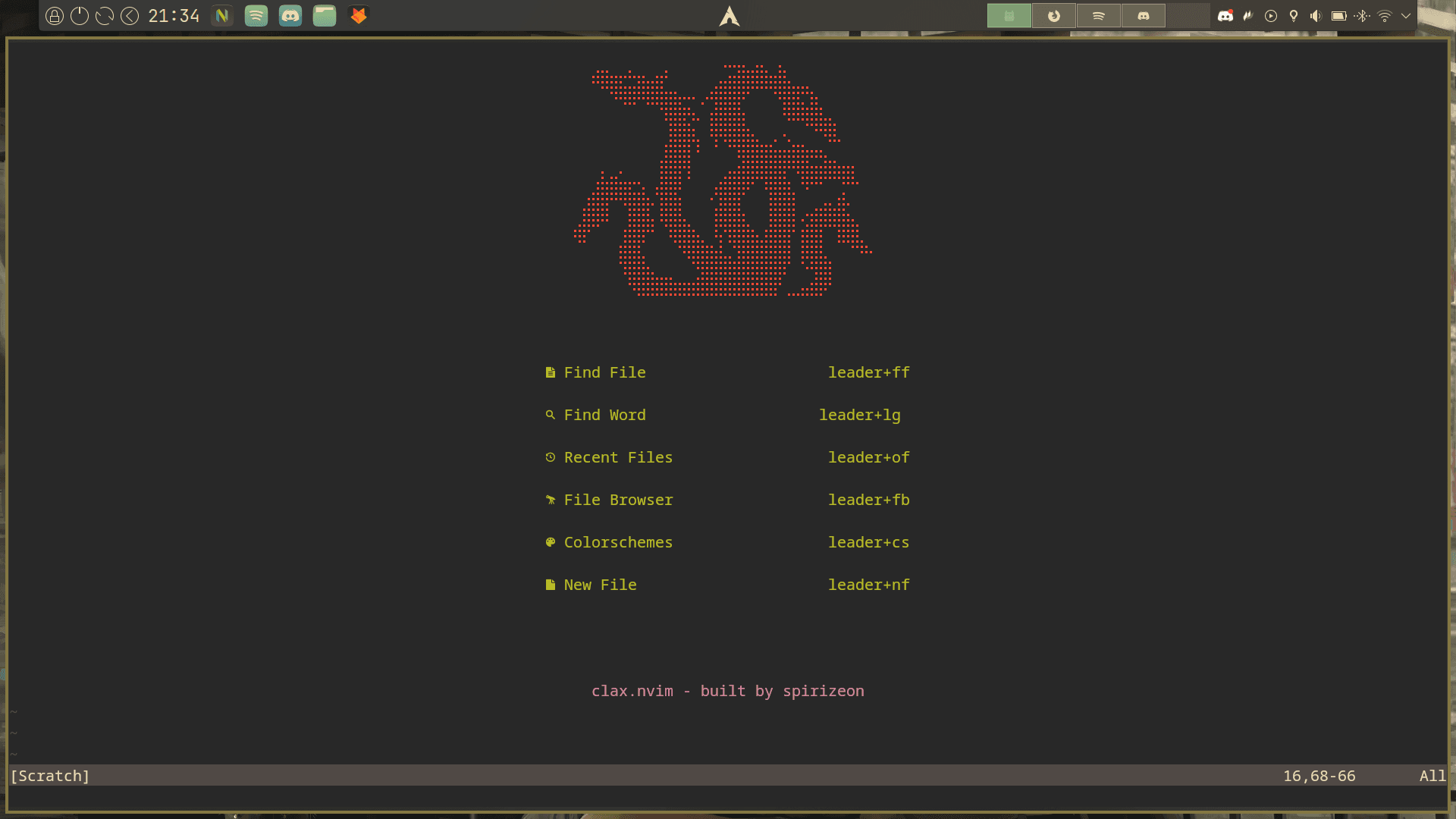Mute audio via the speaker tray icon

[x=1316, y=15]
